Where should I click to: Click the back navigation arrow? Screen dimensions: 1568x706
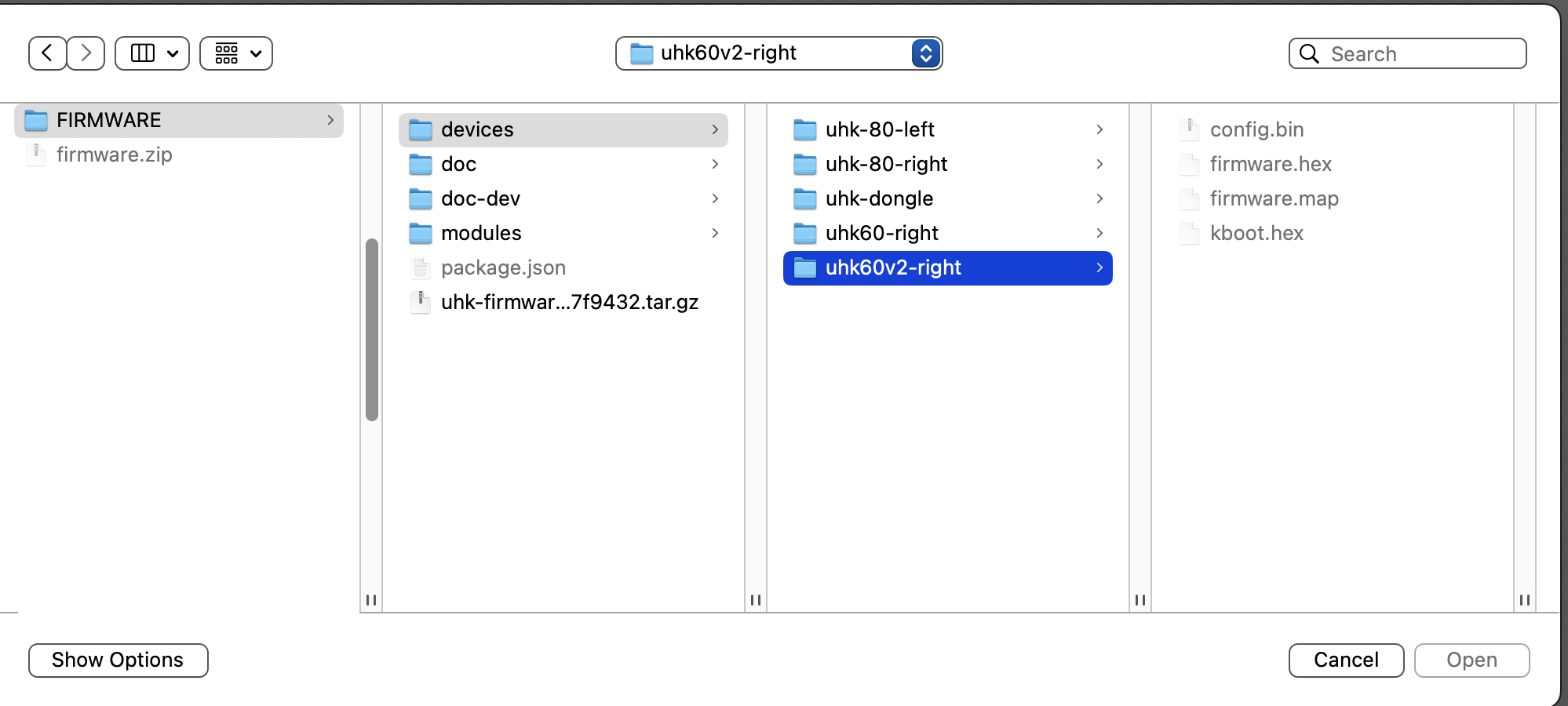47,53
